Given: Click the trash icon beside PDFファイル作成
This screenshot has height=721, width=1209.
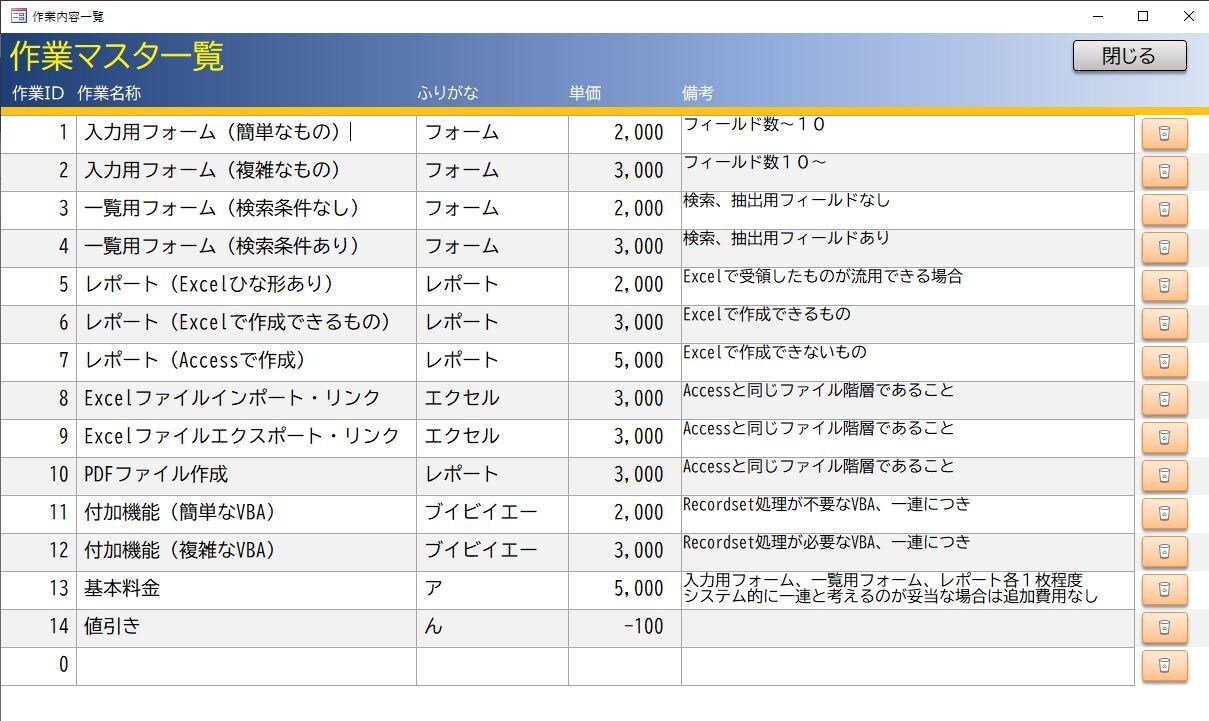Looking at the screenshot, I should pyautogui.click(x=1164, y=476).
